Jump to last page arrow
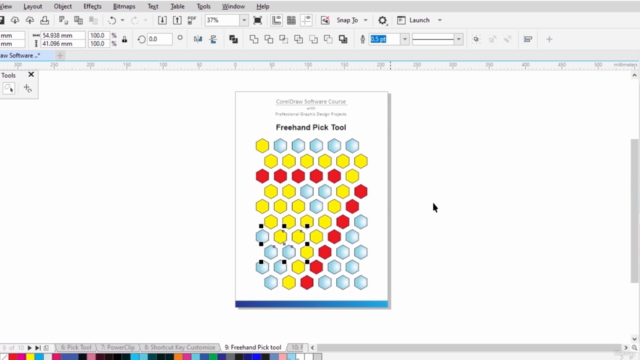The height and width of the screenshot is (360, 640). (38, 348)
